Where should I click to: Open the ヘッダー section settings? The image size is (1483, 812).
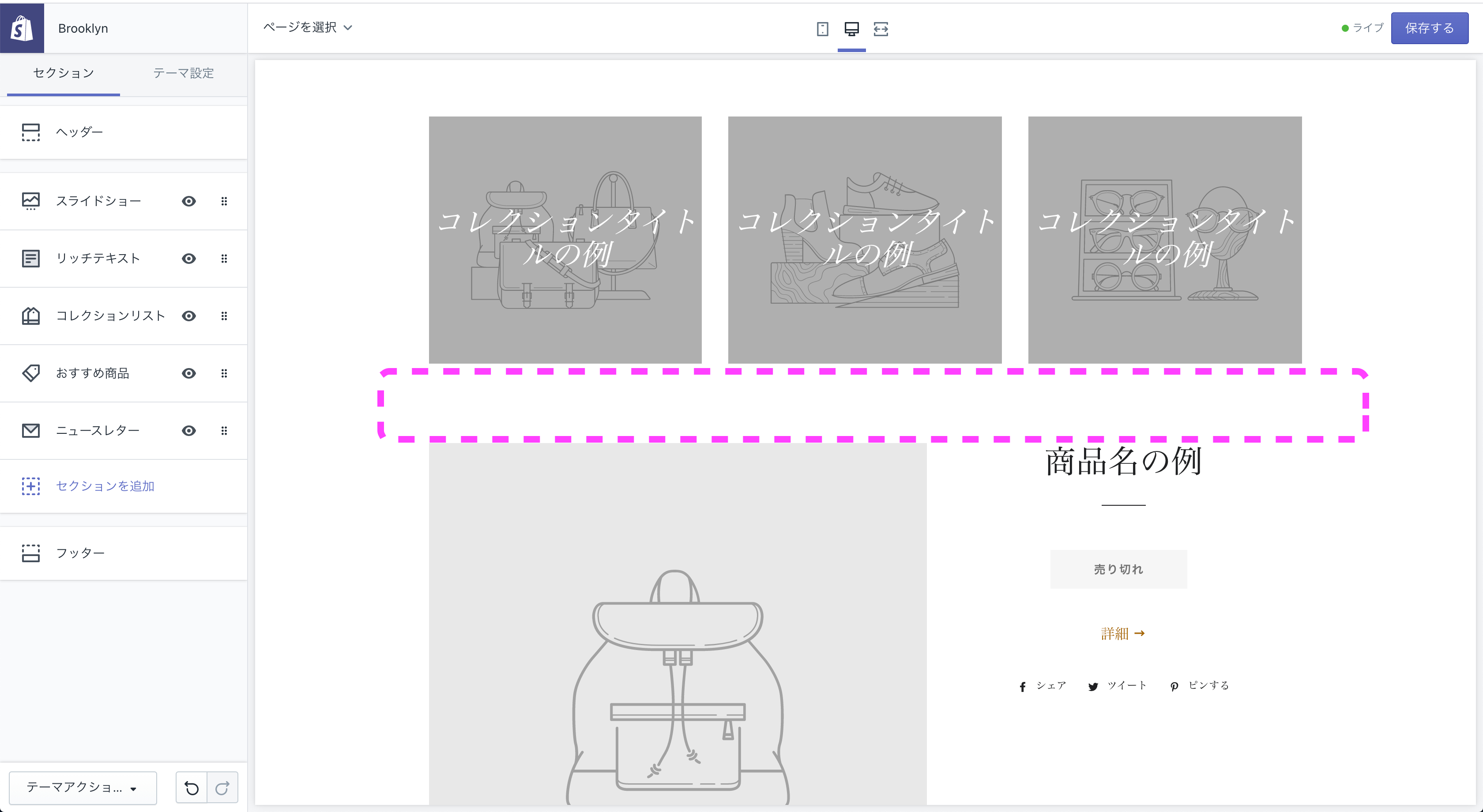pos(81,132)
